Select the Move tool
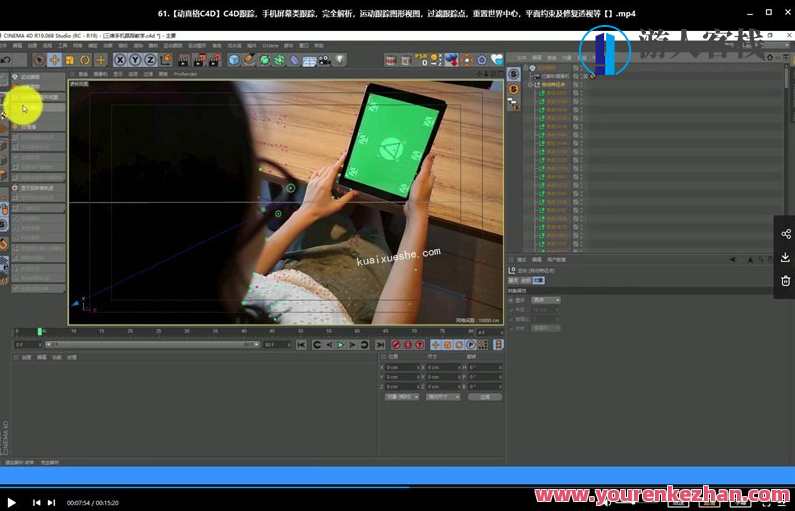795x511 pixels. pos(54,60)
